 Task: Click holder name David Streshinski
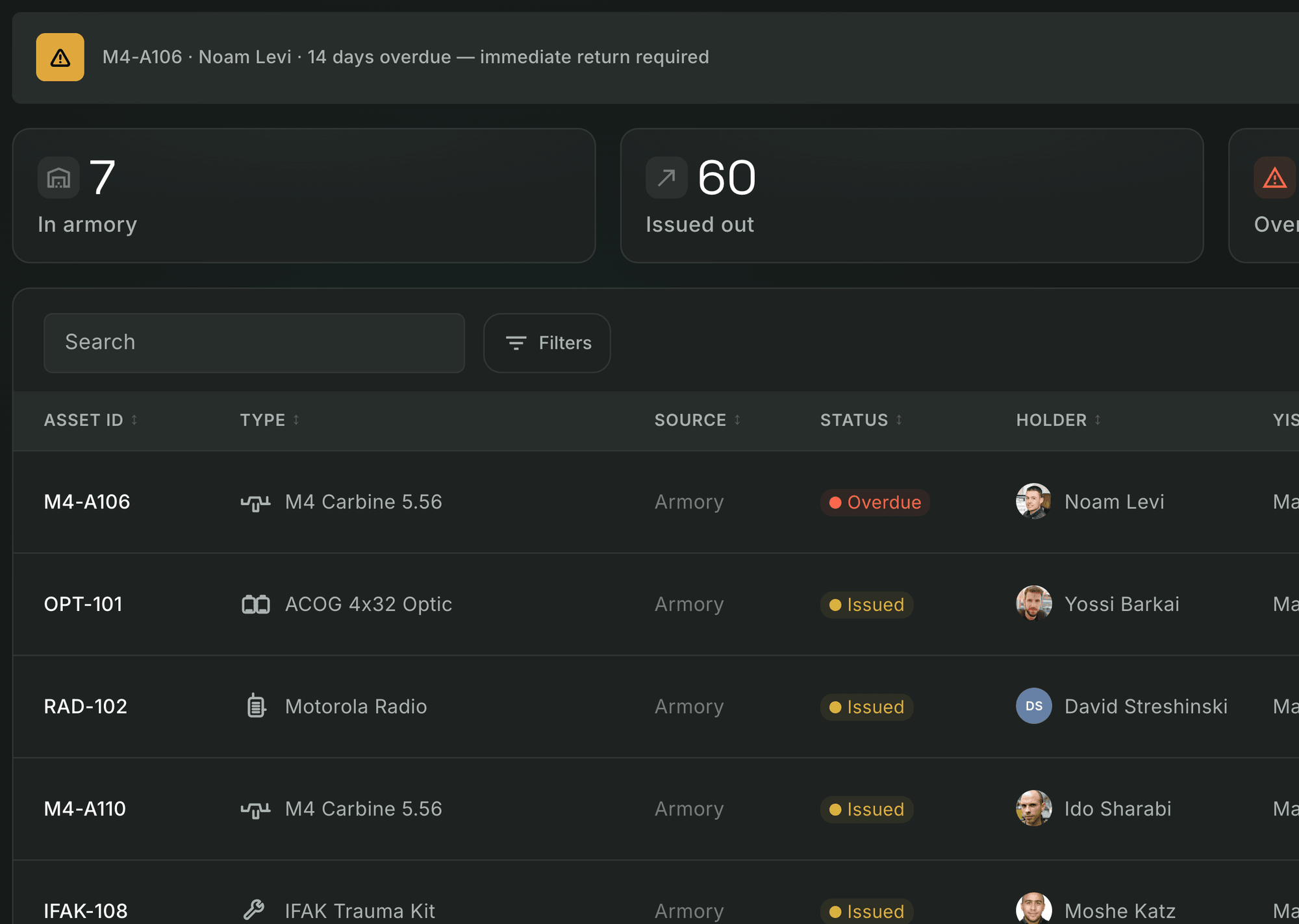click(x=1146, y=706)
